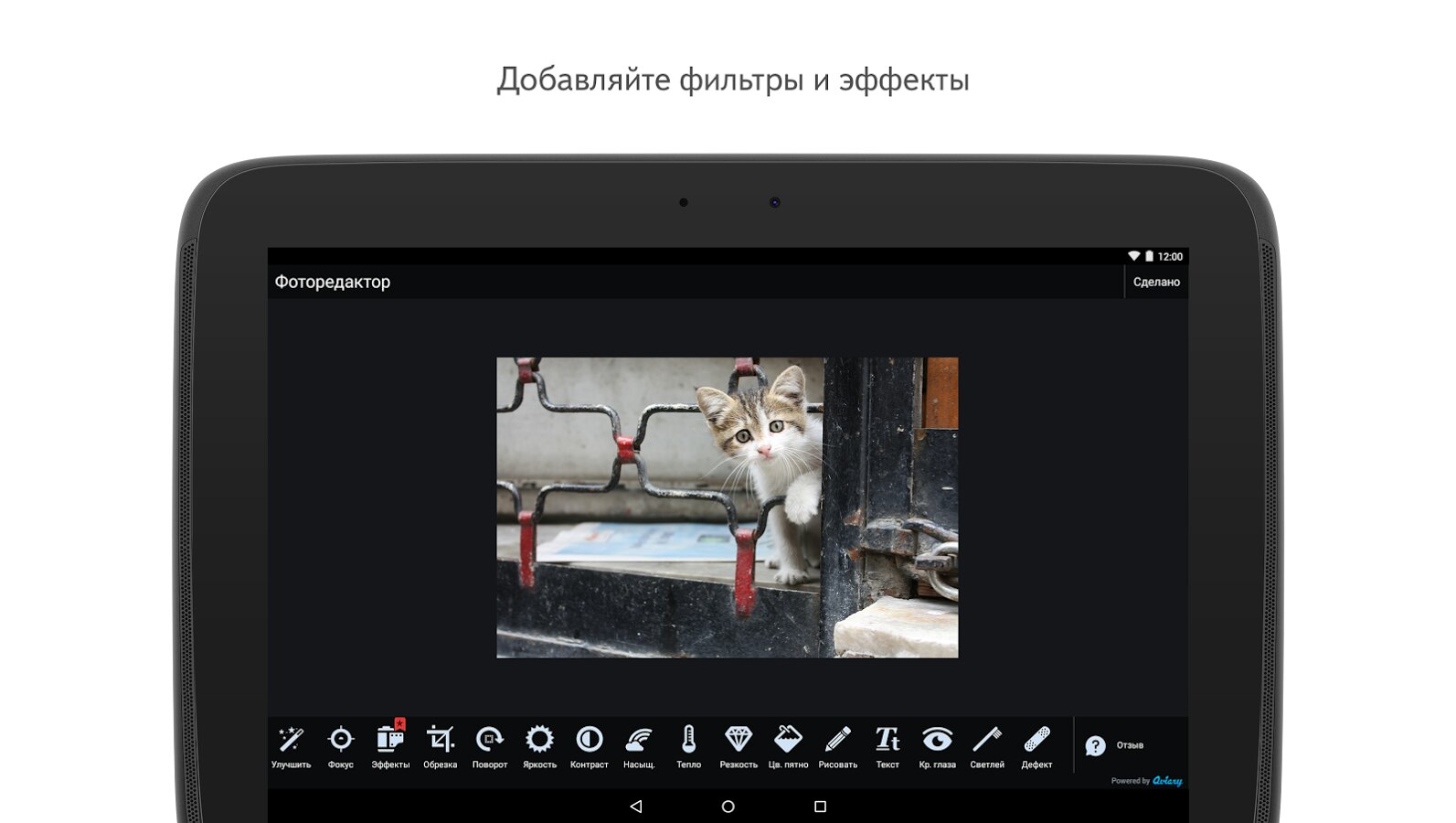Tap the kitten photo preview
The width and height of the screenshot is (1456, 823).
click(x=727, y=508)
